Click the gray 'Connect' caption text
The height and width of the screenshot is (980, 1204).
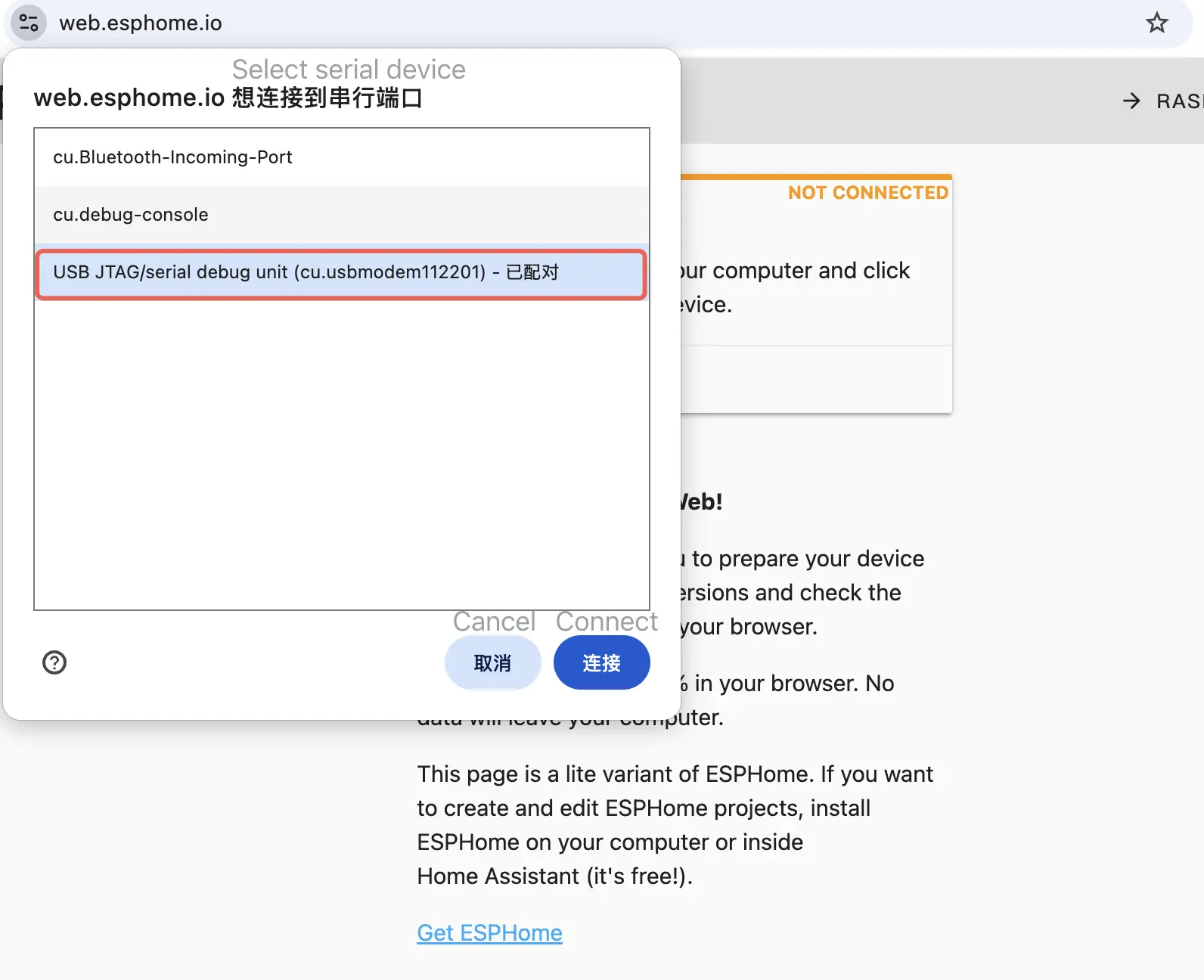click(607, 622)
